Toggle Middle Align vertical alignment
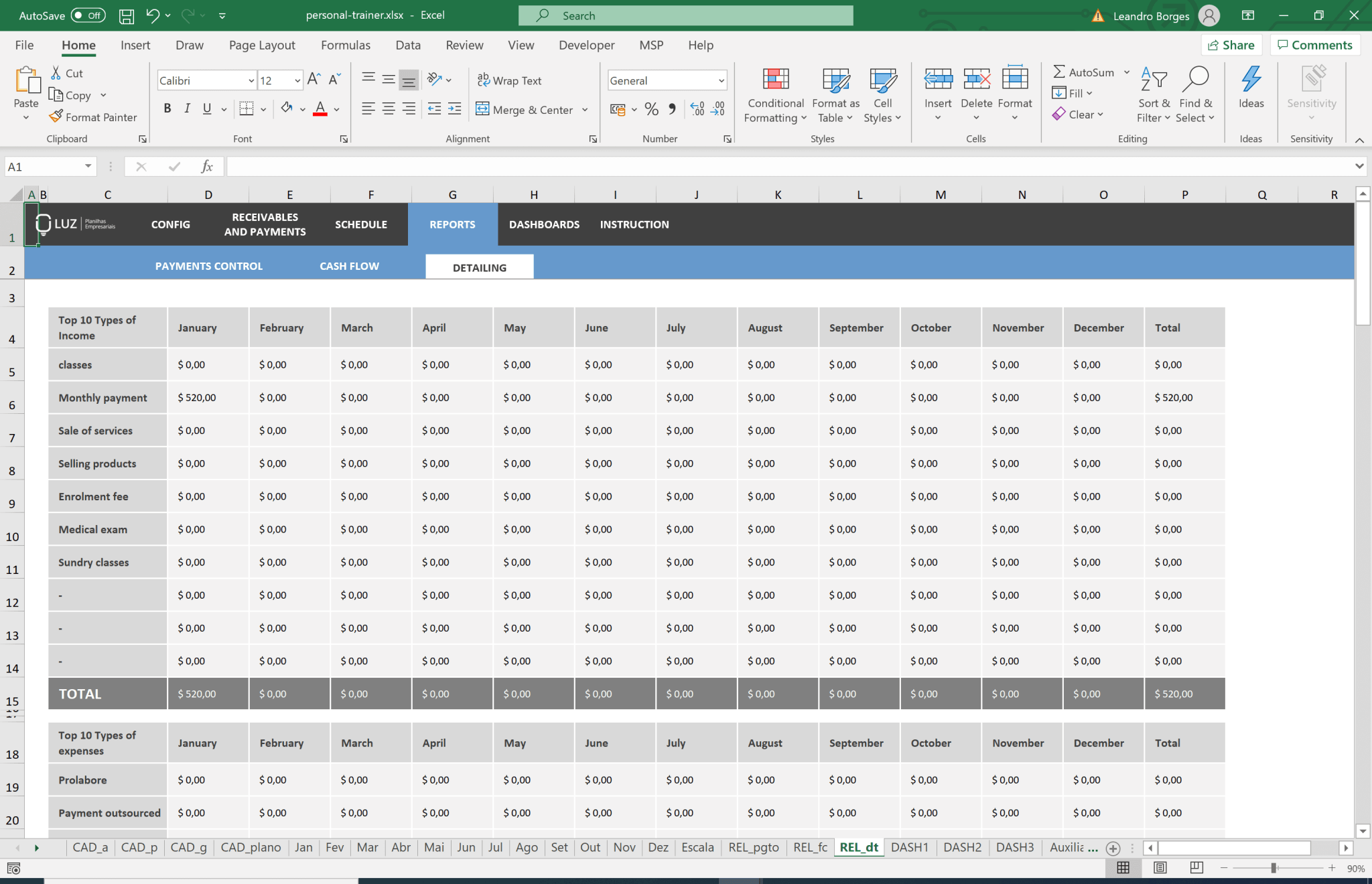Screen dimensions: 1372x884 point(389,80)
